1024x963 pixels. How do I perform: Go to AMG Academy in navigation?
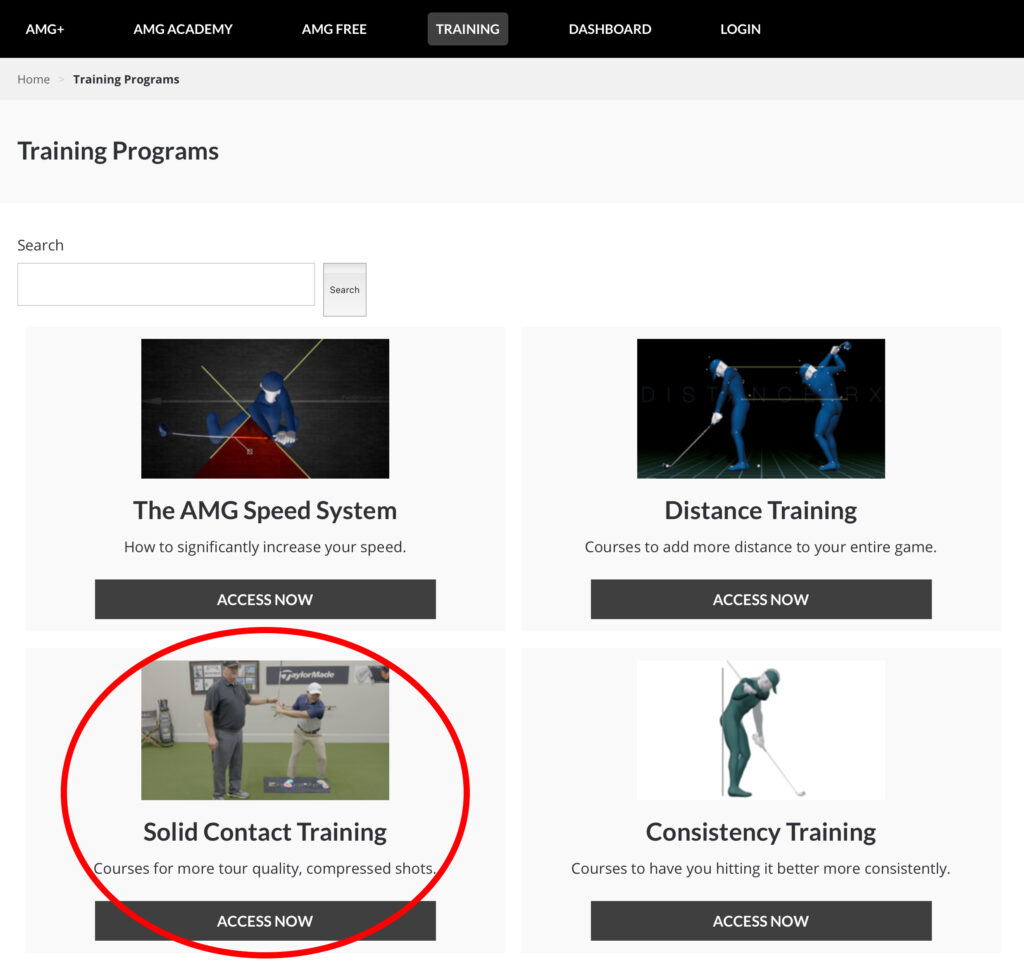[x=183, y=29]
